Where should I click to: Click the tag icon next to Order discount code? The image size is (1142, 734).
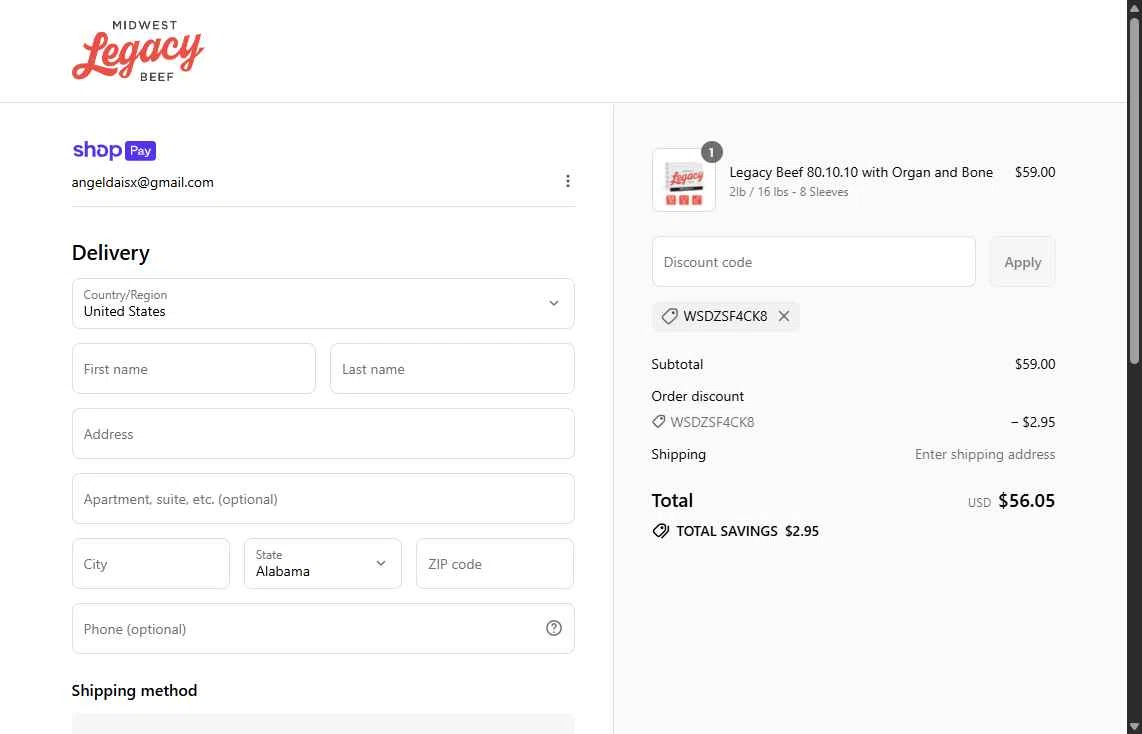coord(658,422)
